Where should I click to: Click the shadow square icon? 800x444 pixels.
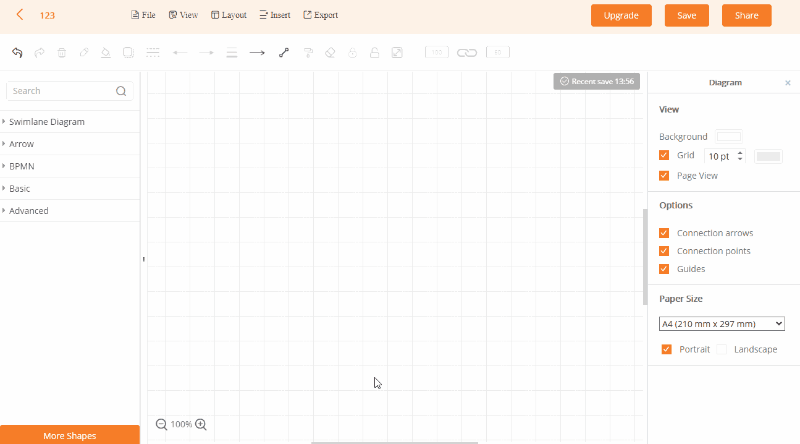pyautogui.click(x=128, y=53)
